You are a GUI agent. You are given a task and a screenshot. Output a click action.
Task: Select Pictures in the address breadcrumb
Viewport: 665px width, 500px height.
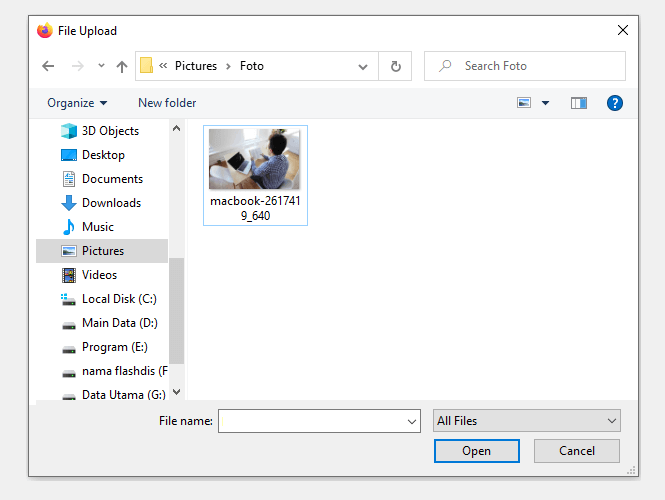tap(196, 66)
